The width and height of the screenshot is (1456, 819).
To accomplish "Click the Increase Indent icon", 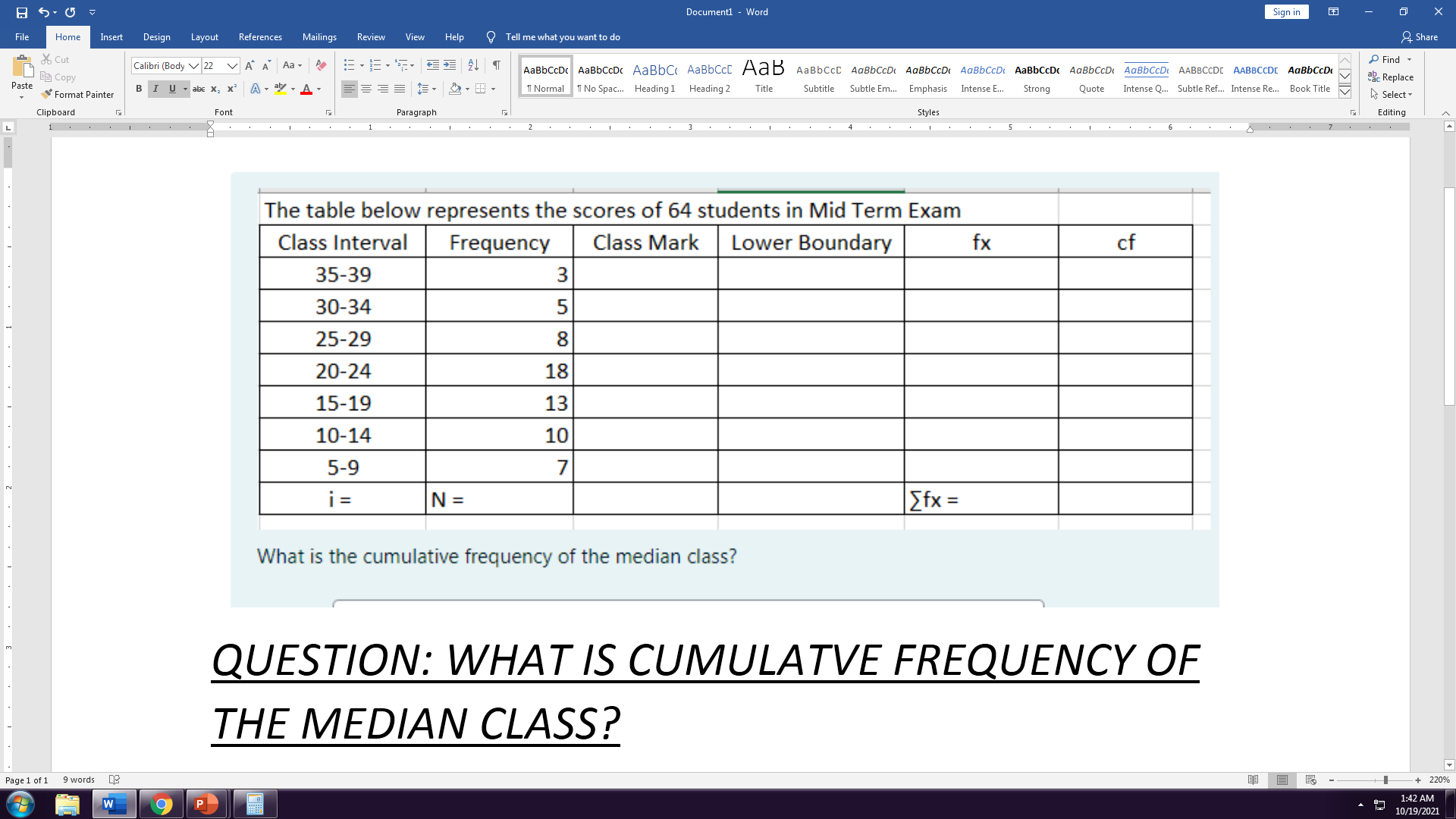I will click(450, 65).
